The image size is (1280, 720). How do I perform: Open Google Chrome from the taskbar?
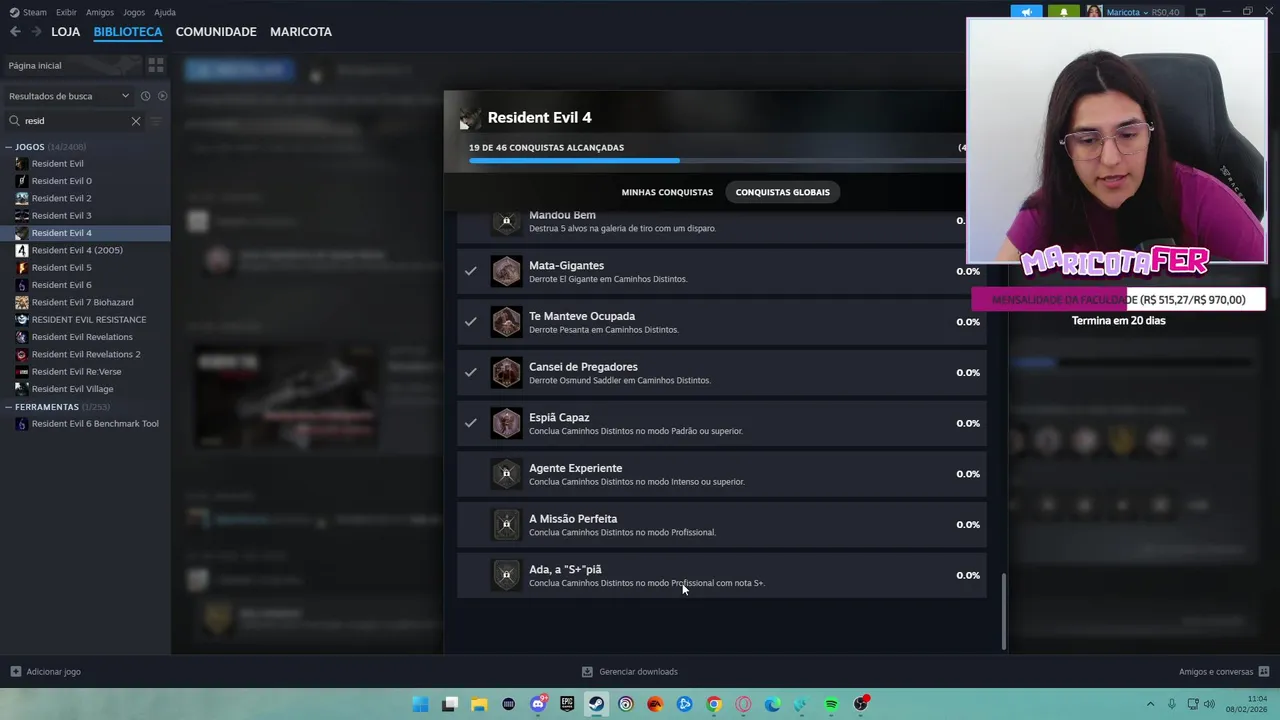point(714,704)
